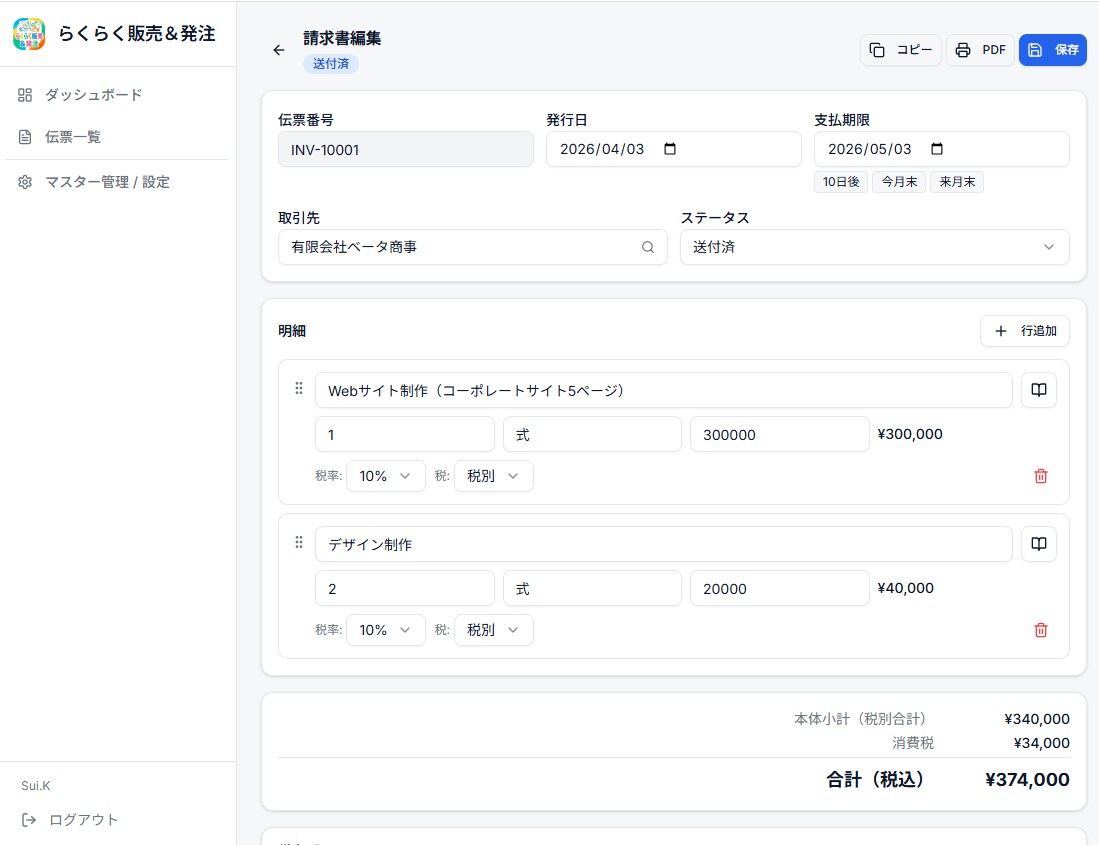Click quantity field with value 1
Image resolution: width=1099 pixels, height=845 pixels.
404,434
